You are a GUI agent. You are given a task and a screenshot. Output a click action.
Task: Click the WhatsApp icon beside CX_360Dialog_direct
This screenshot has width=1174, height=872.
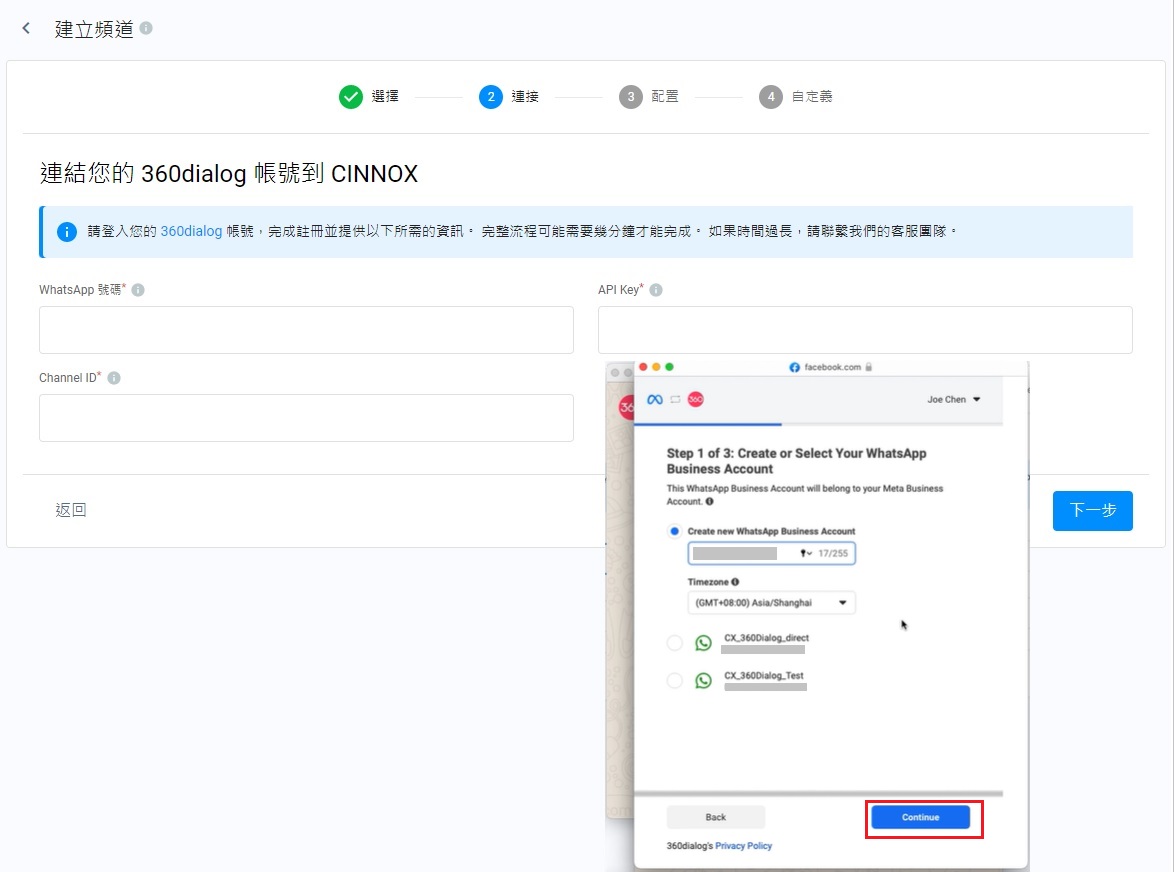pos(703,643)
